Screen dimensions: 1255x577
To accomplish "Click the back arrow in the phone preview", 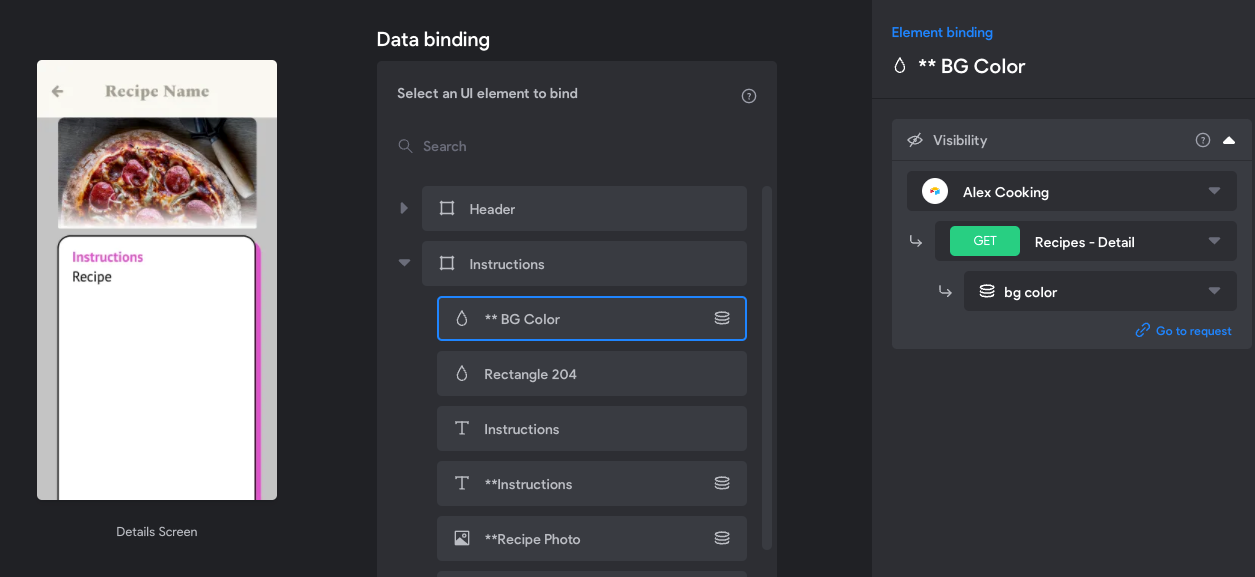I will click(x=58, y=91).
